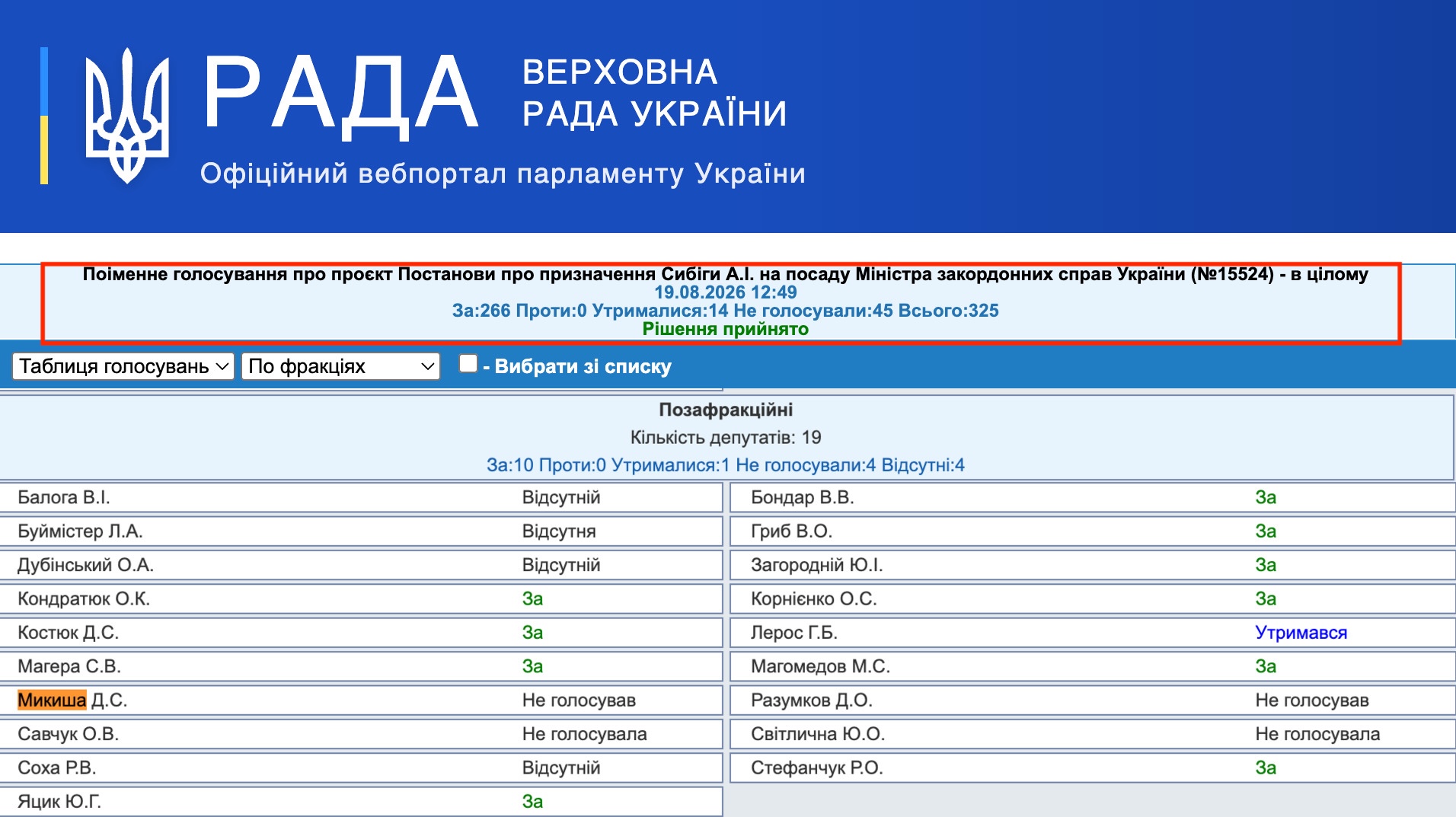The image size is (1456, 817).
Task: Select the Разумков Д.О. name
Action: pos(812,700)
